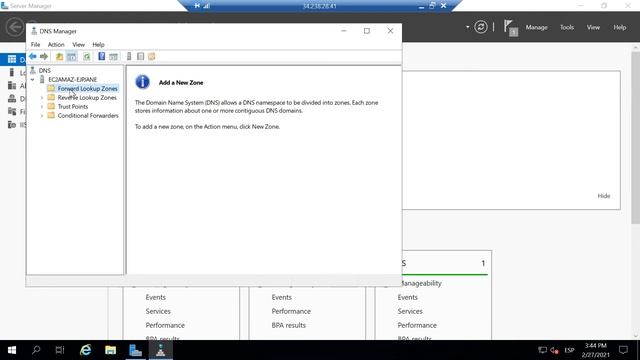Open Server Manager Tools menu
640x360 pixels.
(x=567, y=27)
